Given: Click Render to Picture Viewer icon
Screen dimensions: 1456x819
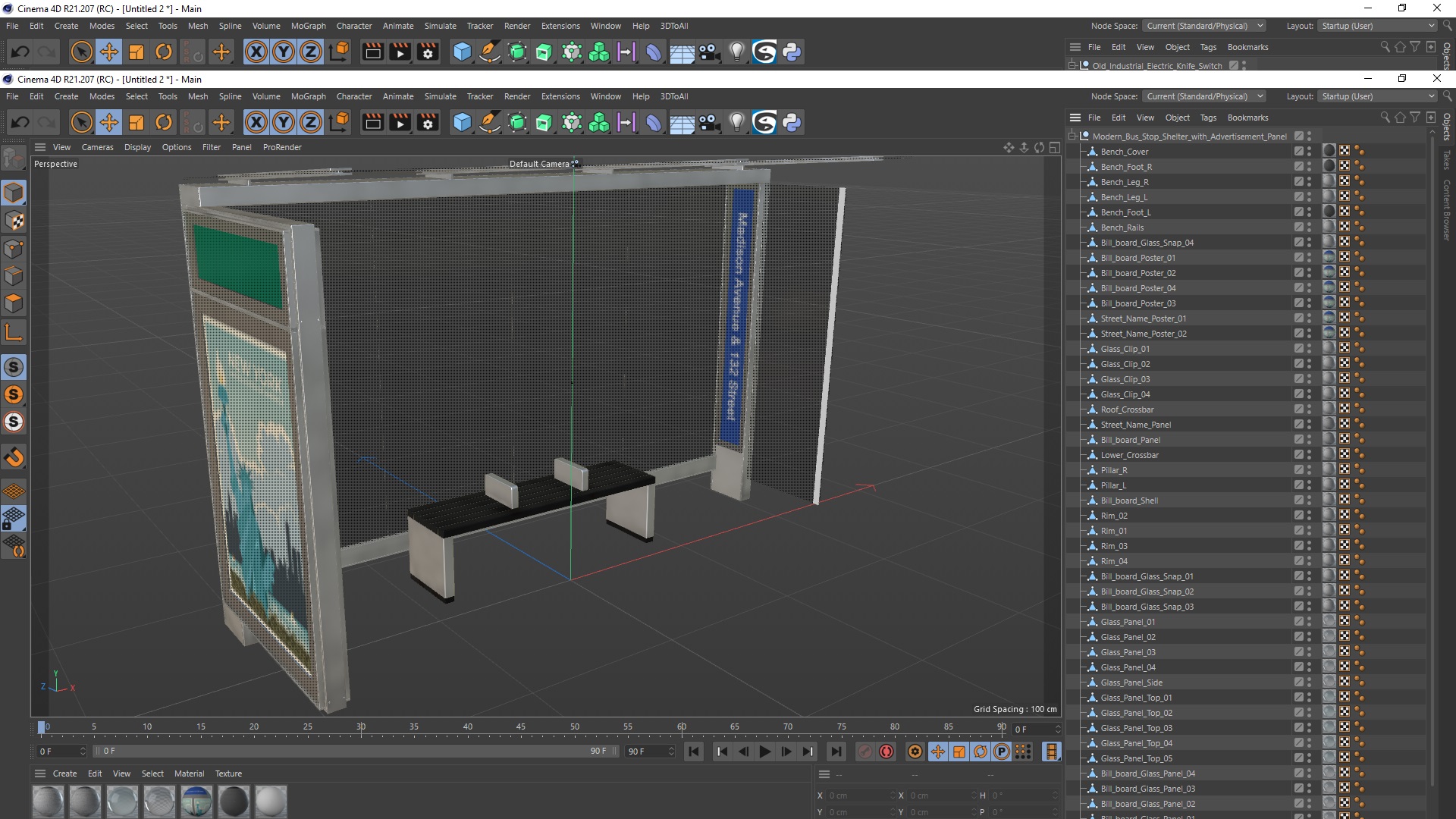Looking at the screenshot, I should click(x=400, y=122).
